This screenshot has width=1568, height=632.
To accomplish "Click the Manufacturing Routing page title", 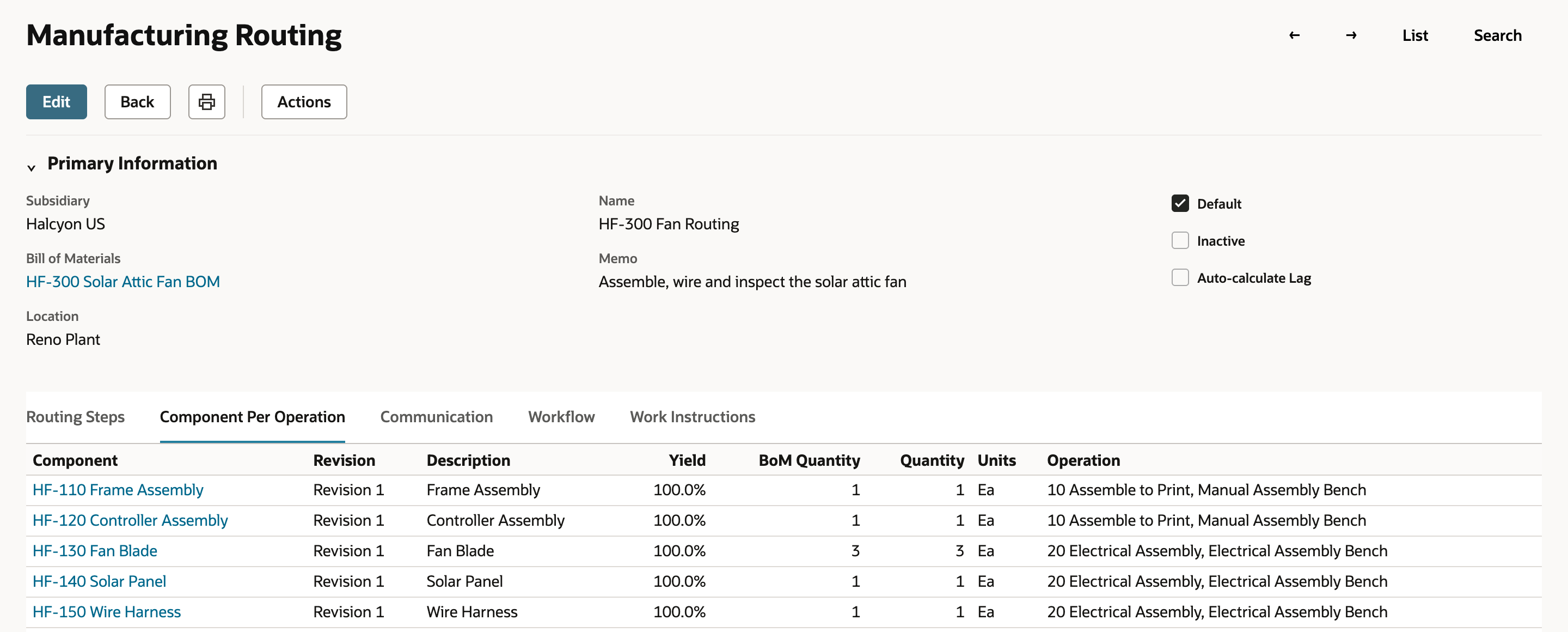I will (x=183, y=35).
